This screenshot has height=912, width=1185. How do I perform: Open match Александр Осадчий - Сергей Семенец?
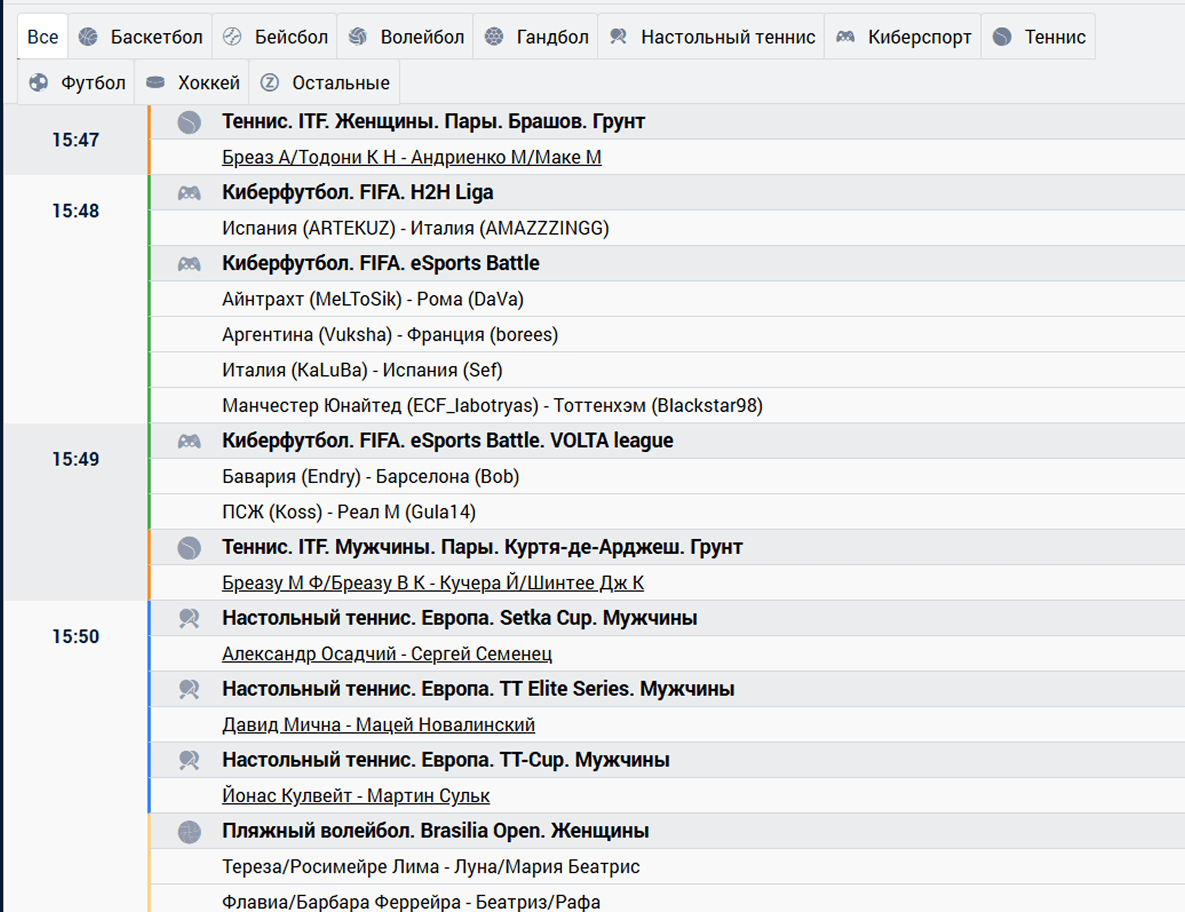(387, 654)
